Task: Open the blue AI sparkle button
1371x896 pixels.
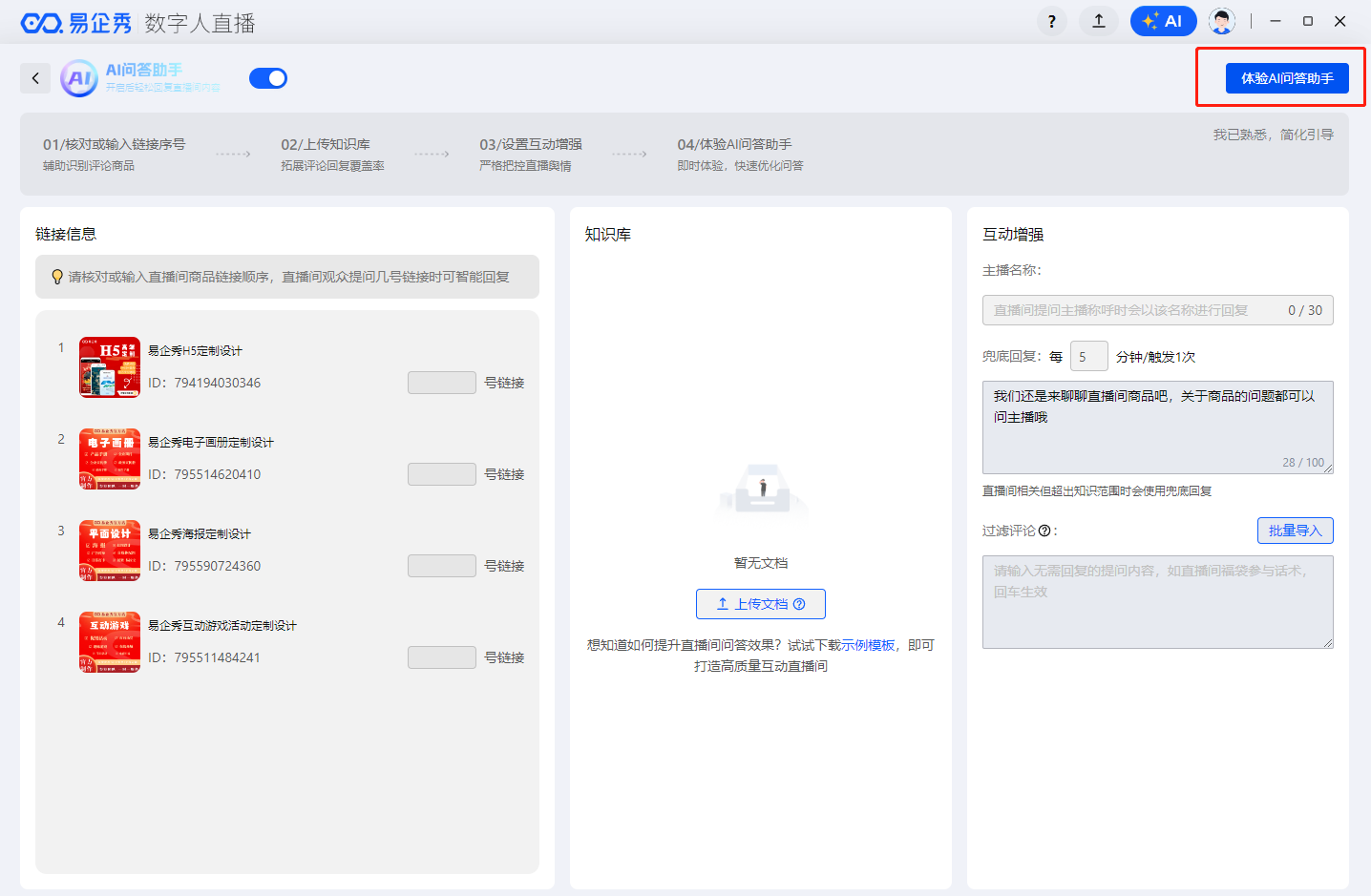Action: tap(1163, 21)
